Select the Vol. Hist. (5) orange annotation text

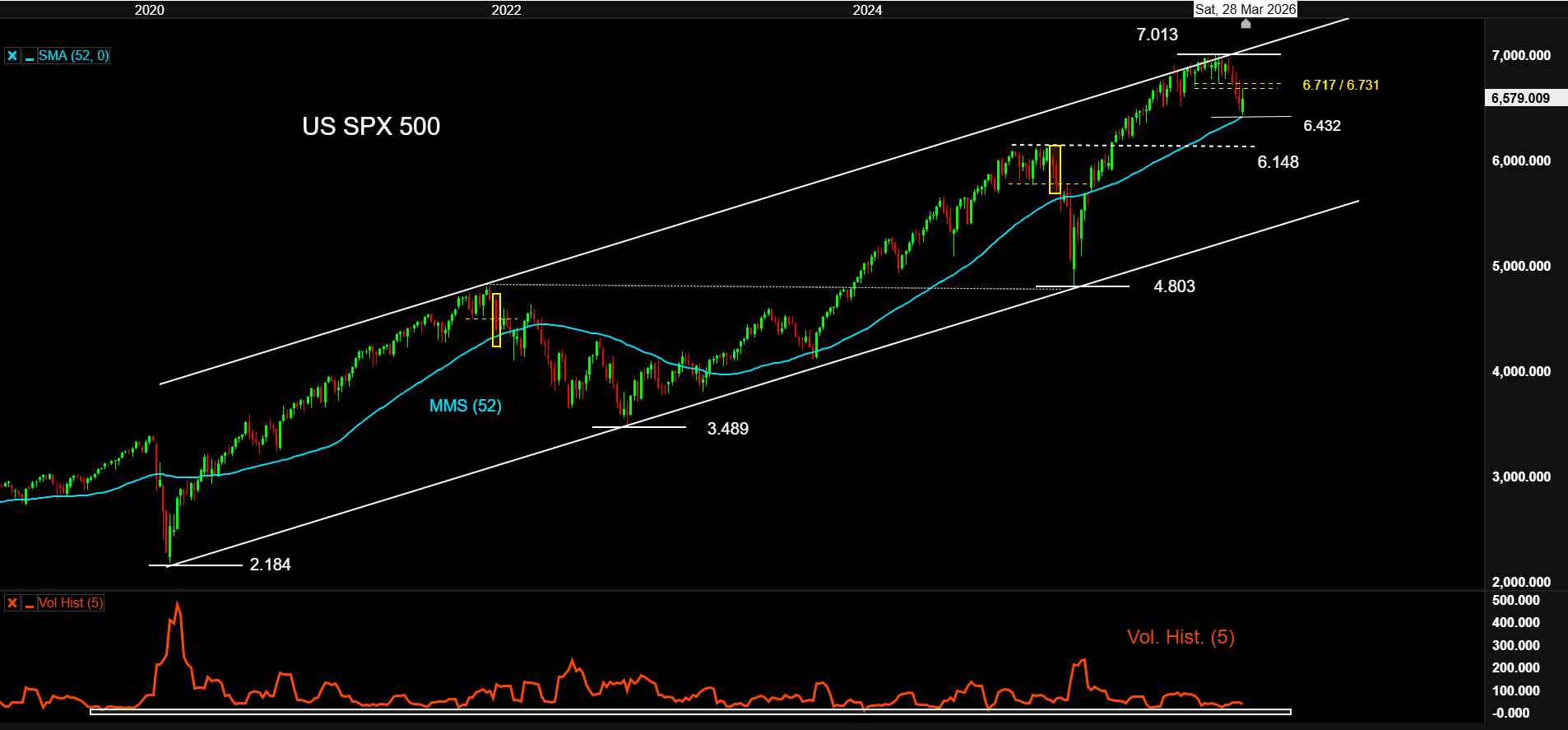pos(1181,637)
